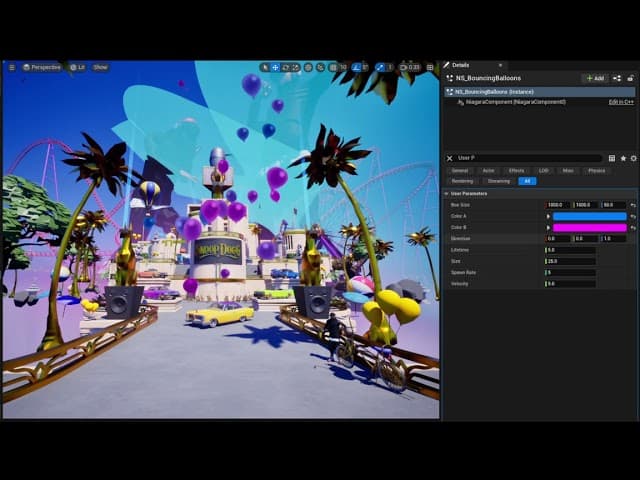Collapse the User Parameters section

[x=446, y=193]
